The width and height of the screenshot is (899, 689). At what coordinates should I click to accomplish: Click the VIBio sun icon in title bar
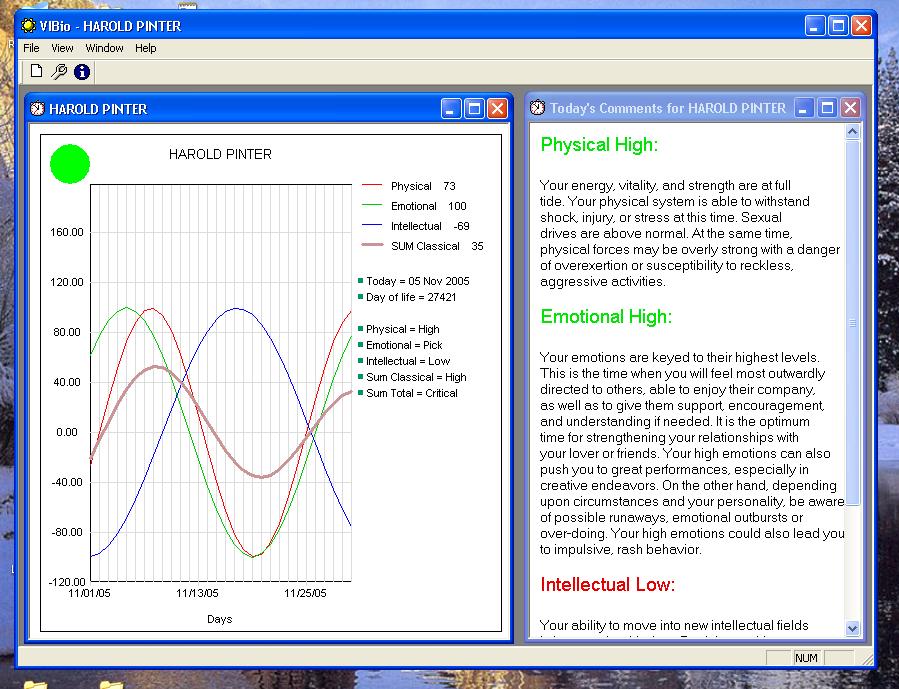(29, 26)
